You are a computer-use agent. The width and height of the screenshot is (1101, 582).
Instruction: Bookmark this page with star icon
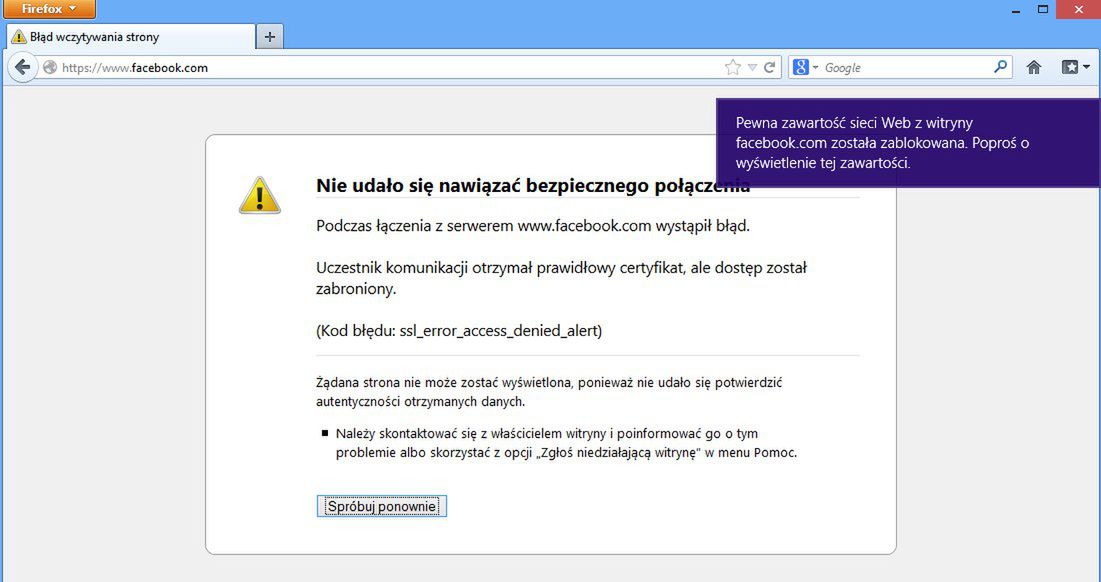[732, 67]
